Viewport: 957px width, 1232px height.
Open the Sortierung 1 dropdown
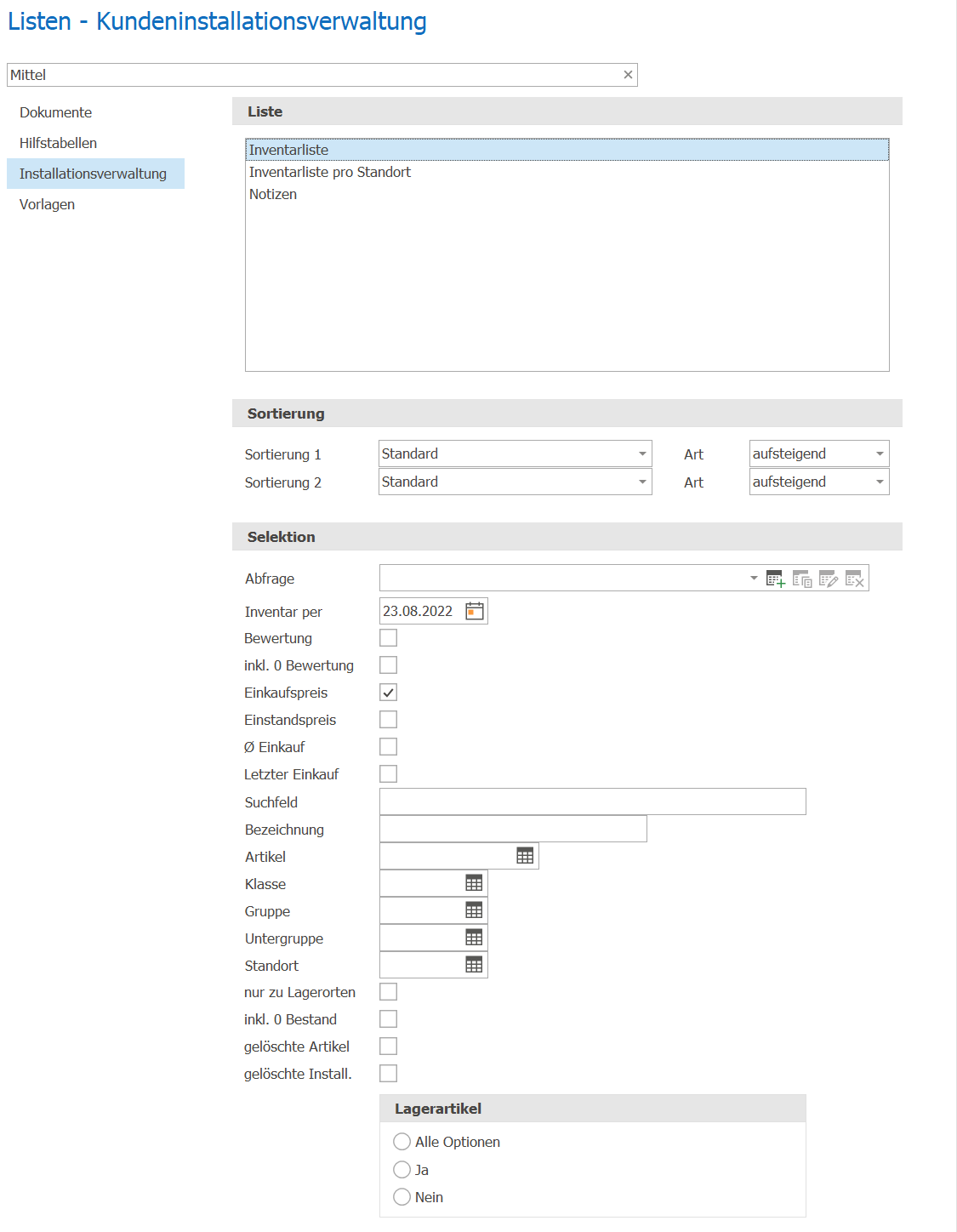[516, 453]
